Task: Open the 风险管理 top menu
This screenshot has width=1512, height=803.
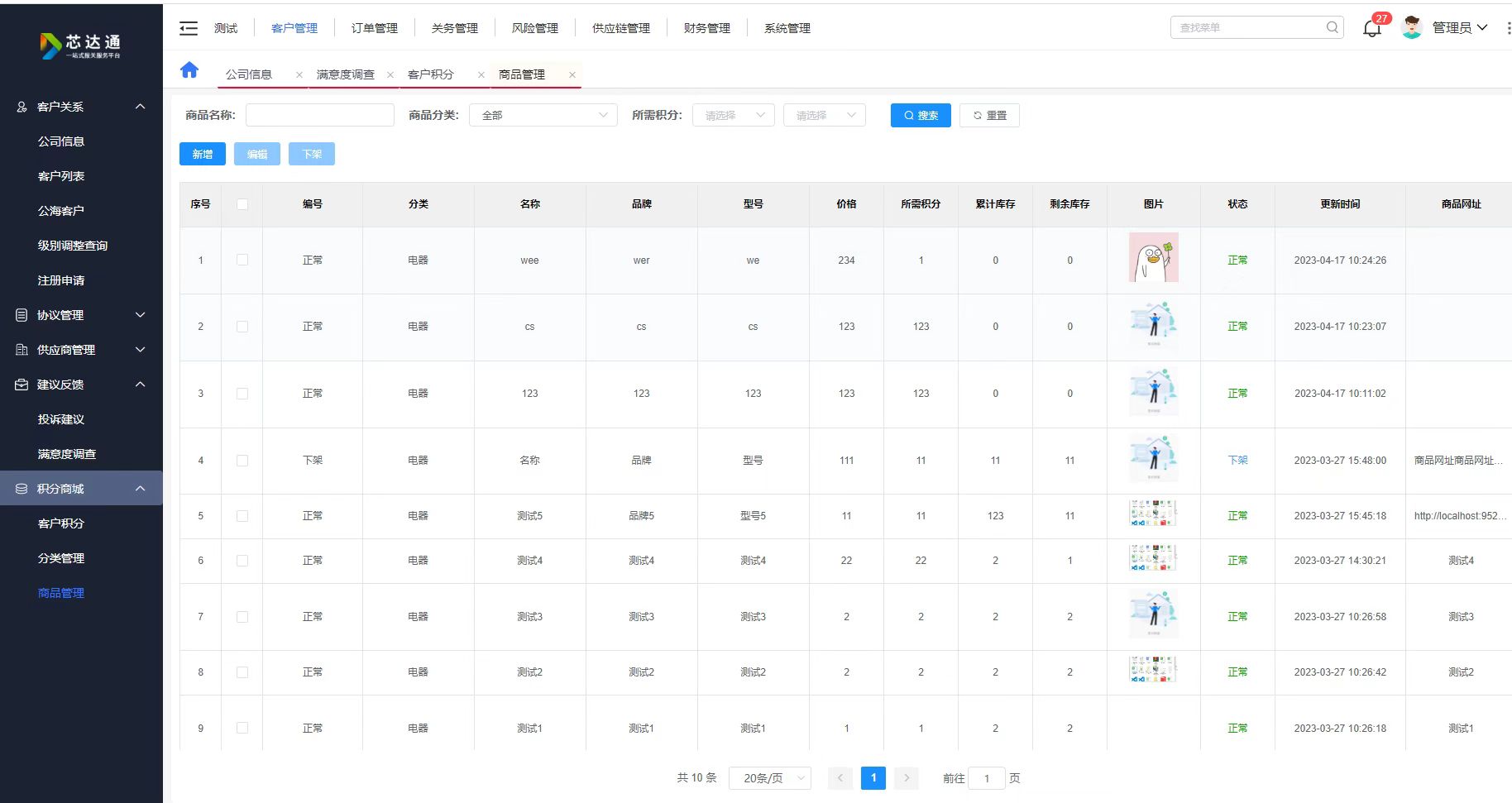Action: pyautogui.click(x=535, y=28)
